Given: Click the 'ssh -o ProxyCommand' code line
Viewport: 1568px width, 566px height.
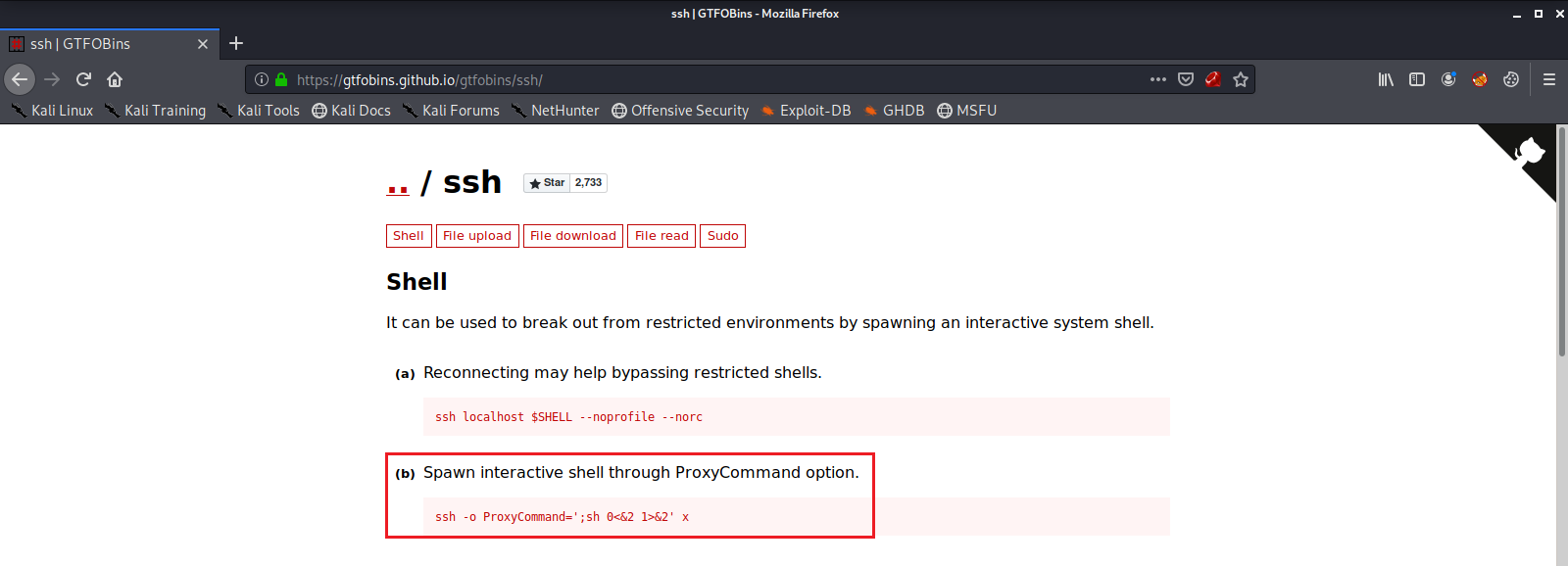Looking at the screenshot, I should (562, 517).
